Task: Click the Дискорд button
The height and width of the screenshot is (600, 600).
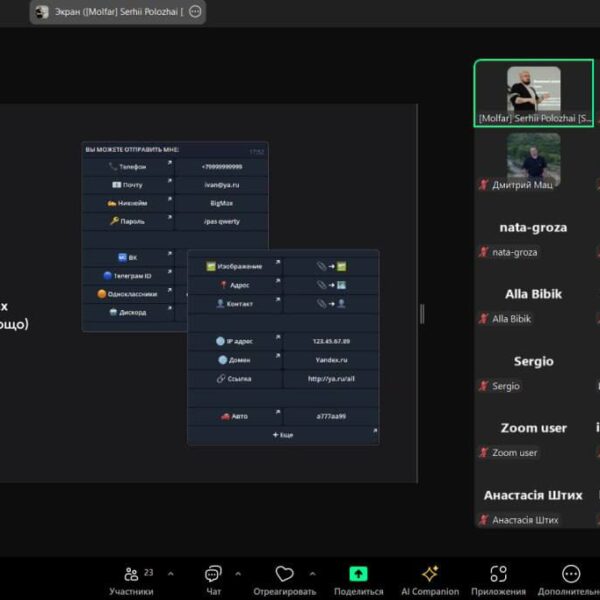Action: (x=128, y=312)
